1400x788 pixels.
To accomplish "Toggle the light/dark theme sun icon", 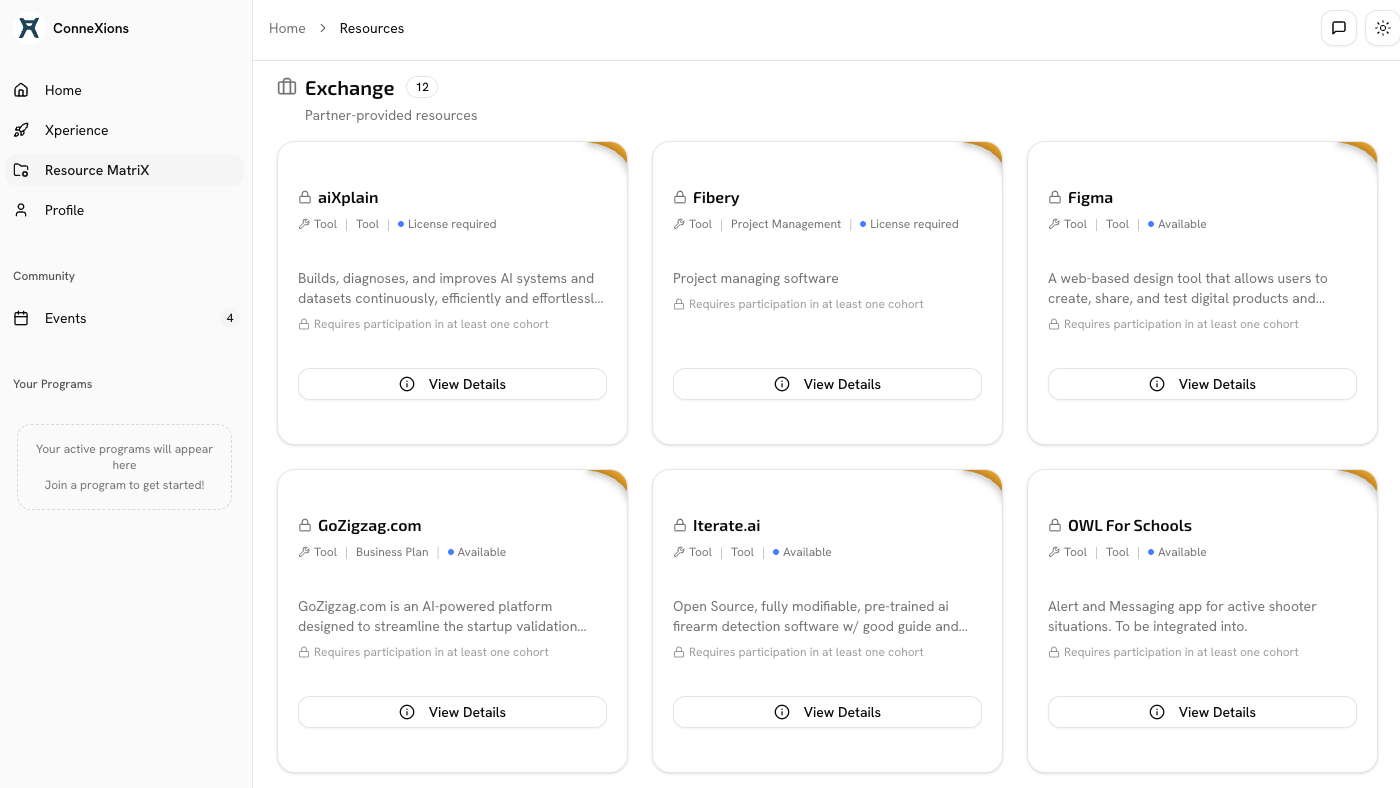I will 1383,28.
